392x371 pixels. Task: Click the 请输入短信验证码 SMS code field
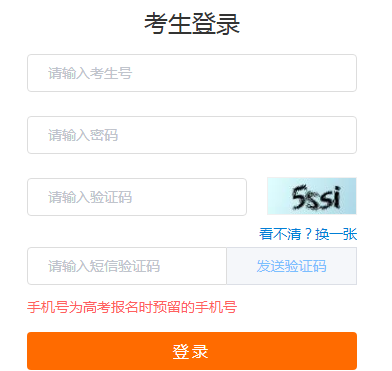pos(127,266)
